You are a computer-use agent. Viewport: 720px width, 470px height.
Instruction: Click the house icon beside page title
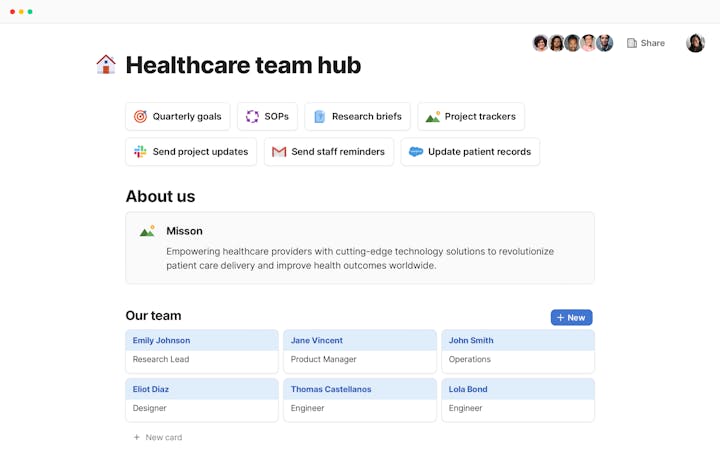(105, 65)
